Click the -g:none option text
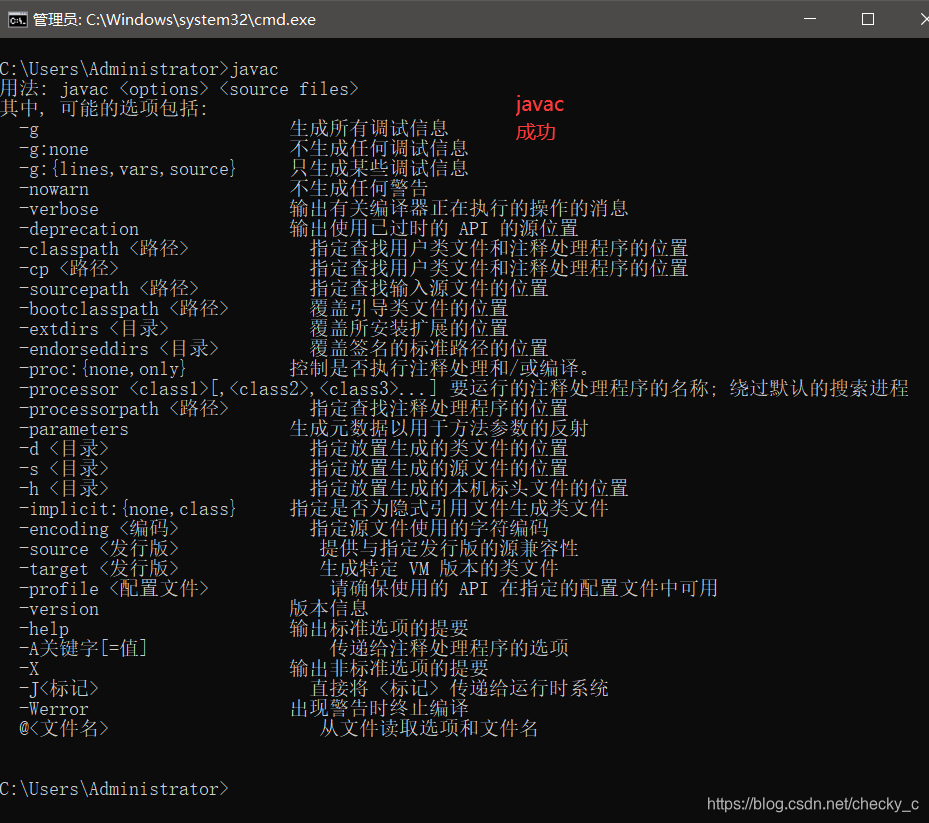 [x=54, y=149]
